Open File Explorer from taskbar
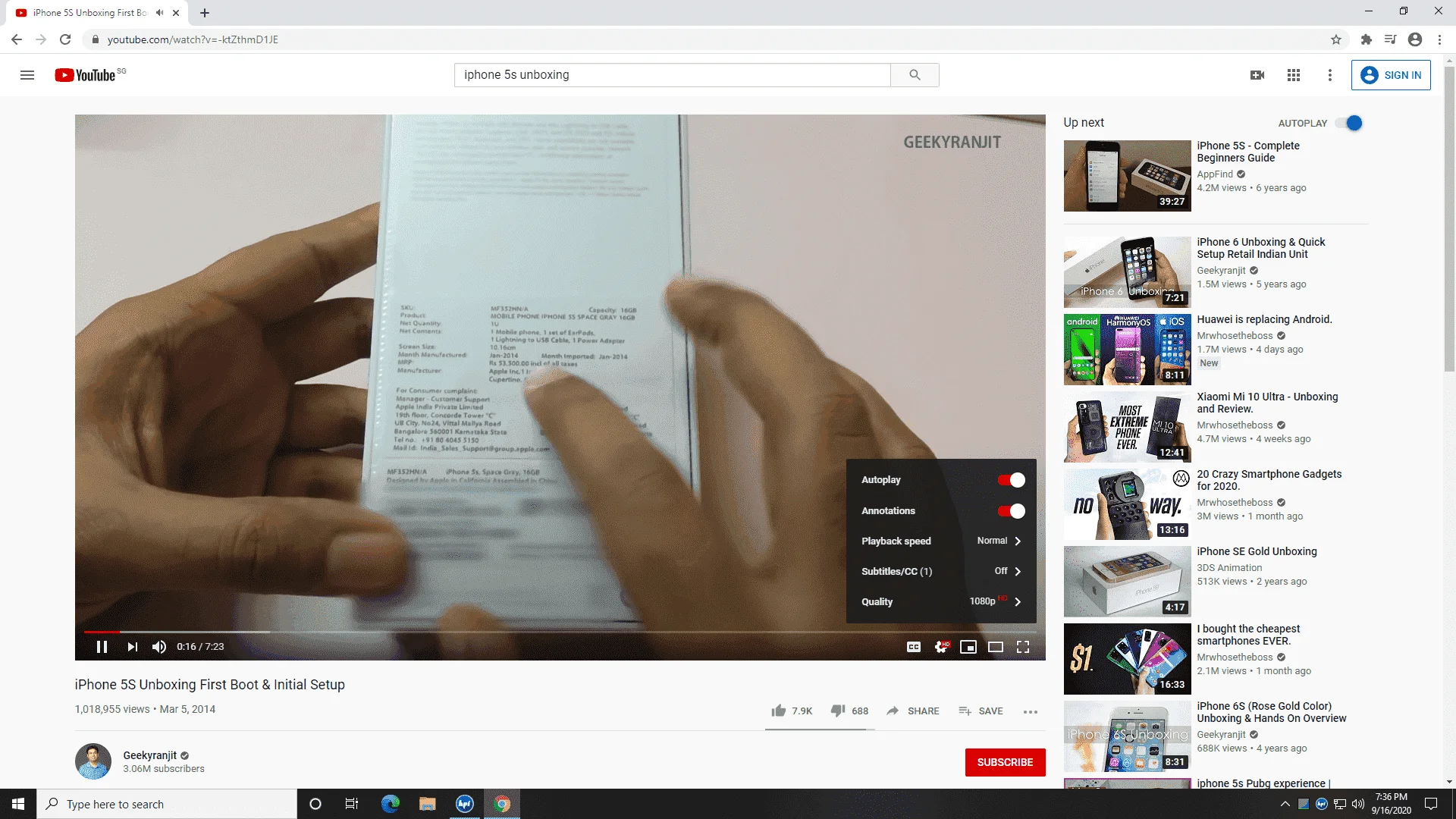1456x819 pixels. click(427, 804)
